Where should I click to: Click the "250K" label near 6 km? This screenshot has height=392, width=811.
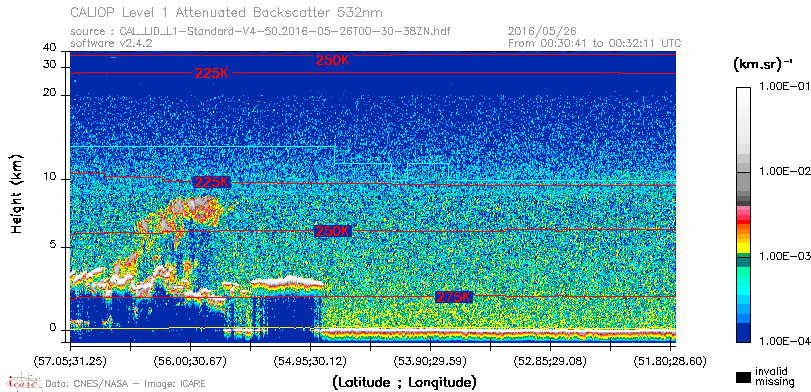coord(333,231)
